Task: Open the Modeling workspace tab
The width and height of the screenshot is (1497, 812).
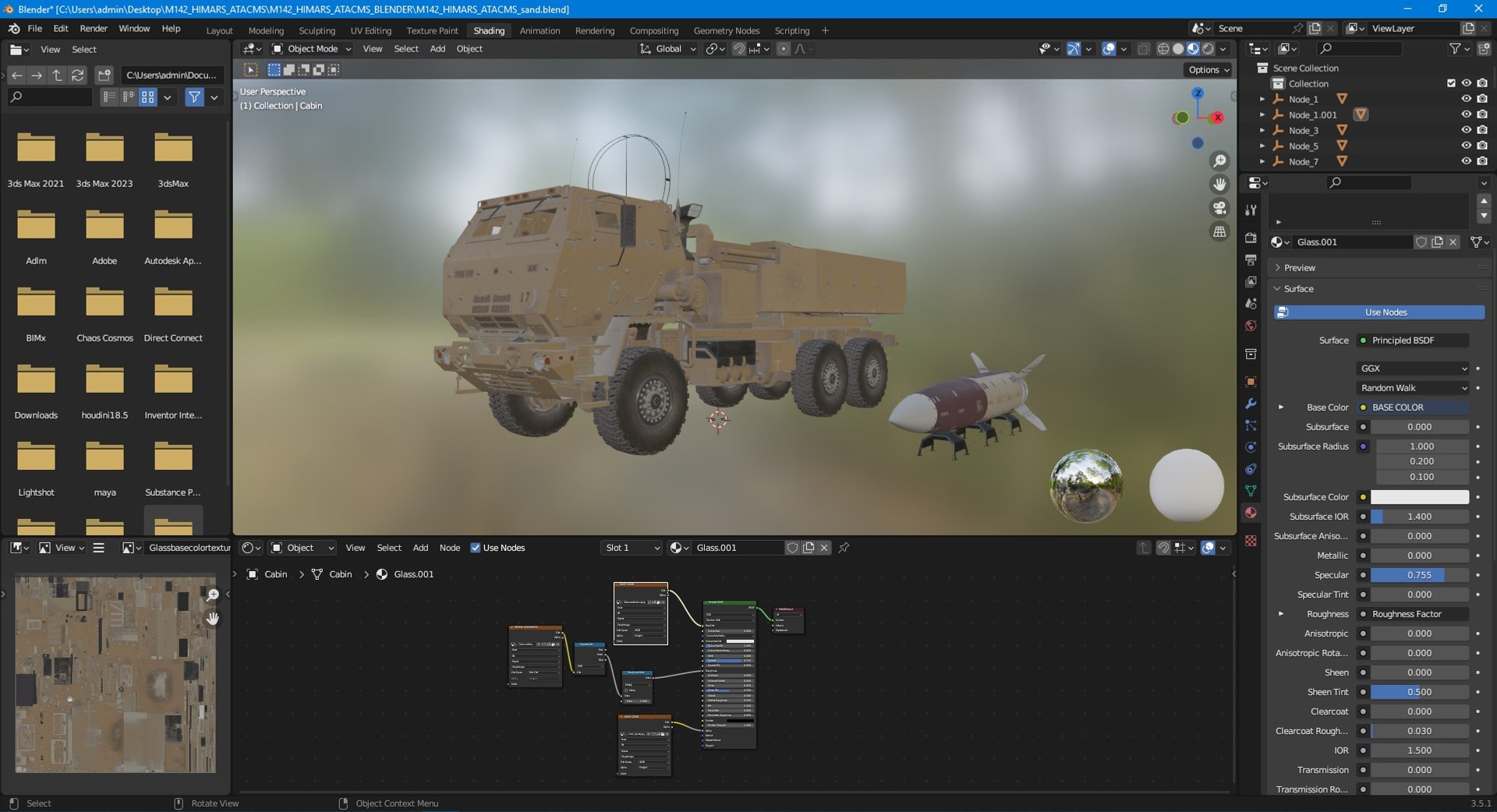Action: [266, 30]
